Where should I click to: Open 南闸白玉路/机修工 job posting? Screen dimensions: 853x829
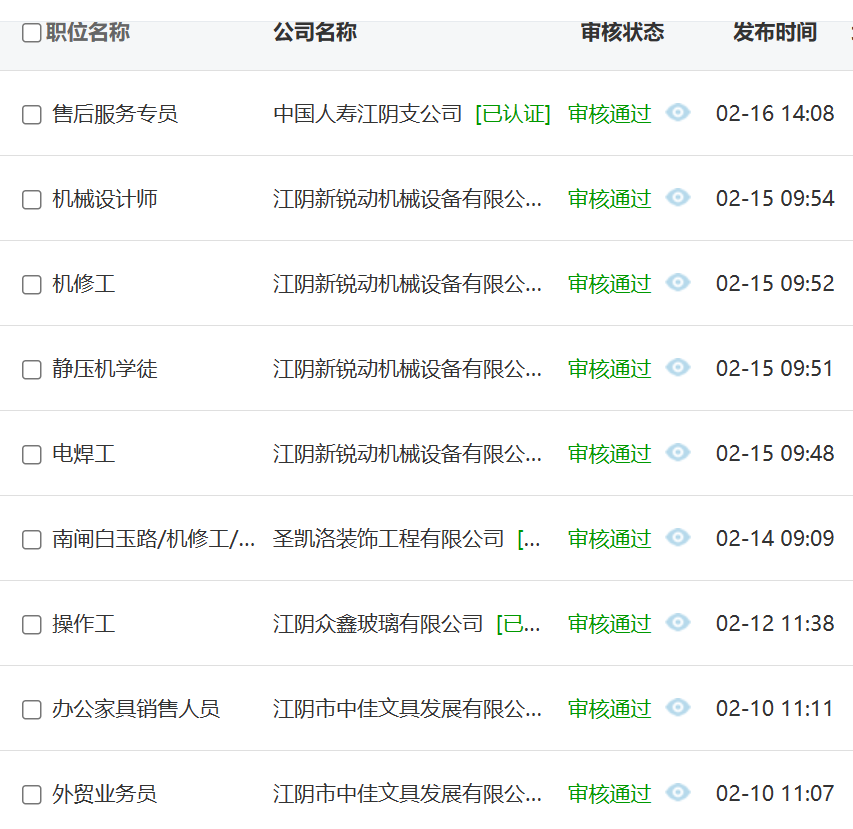pos(153,539)
